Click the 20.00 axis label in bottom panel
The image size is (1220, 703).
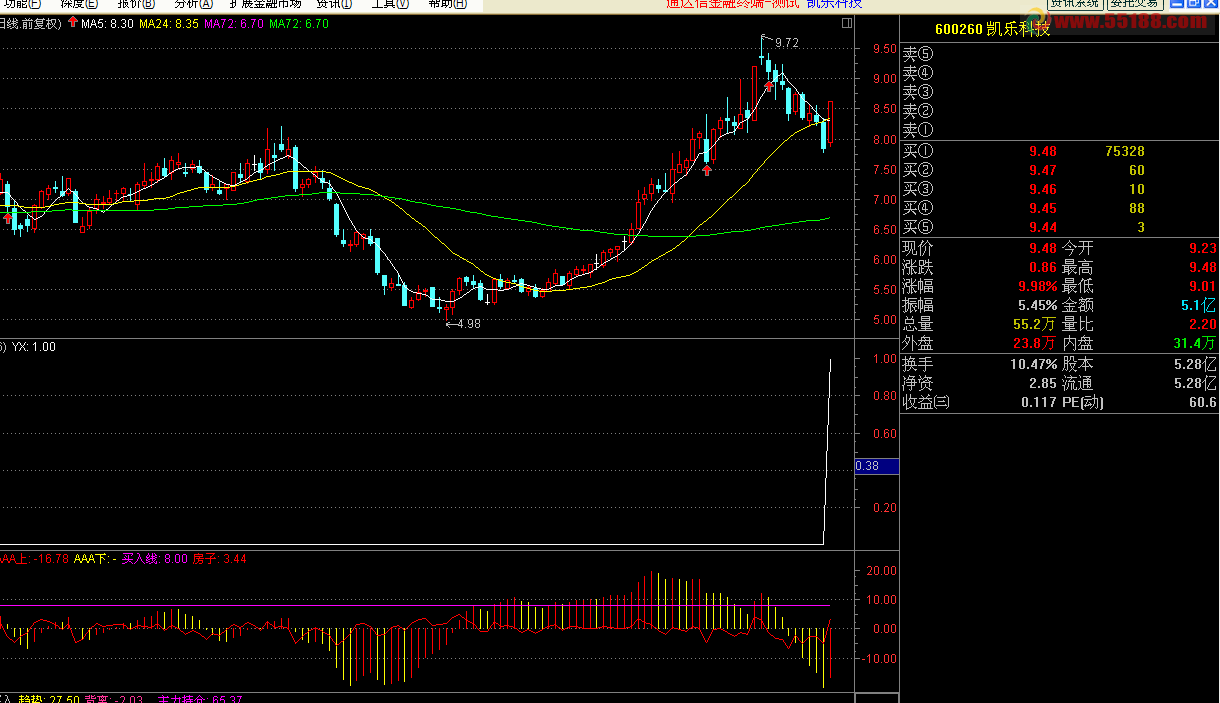click(880, 571)
